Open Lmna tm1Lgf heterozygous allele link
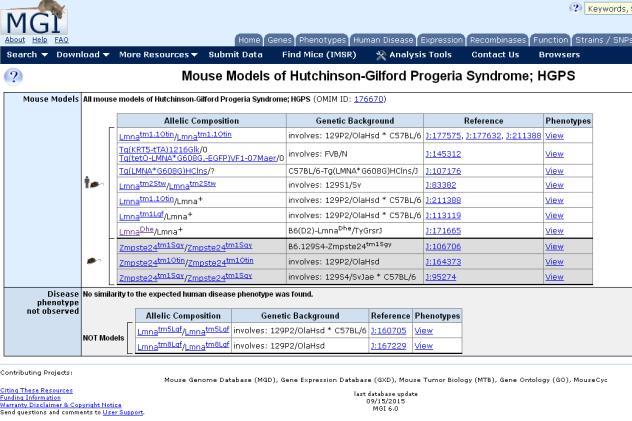Screen dimensions: 632x421 tap(141, 216)
